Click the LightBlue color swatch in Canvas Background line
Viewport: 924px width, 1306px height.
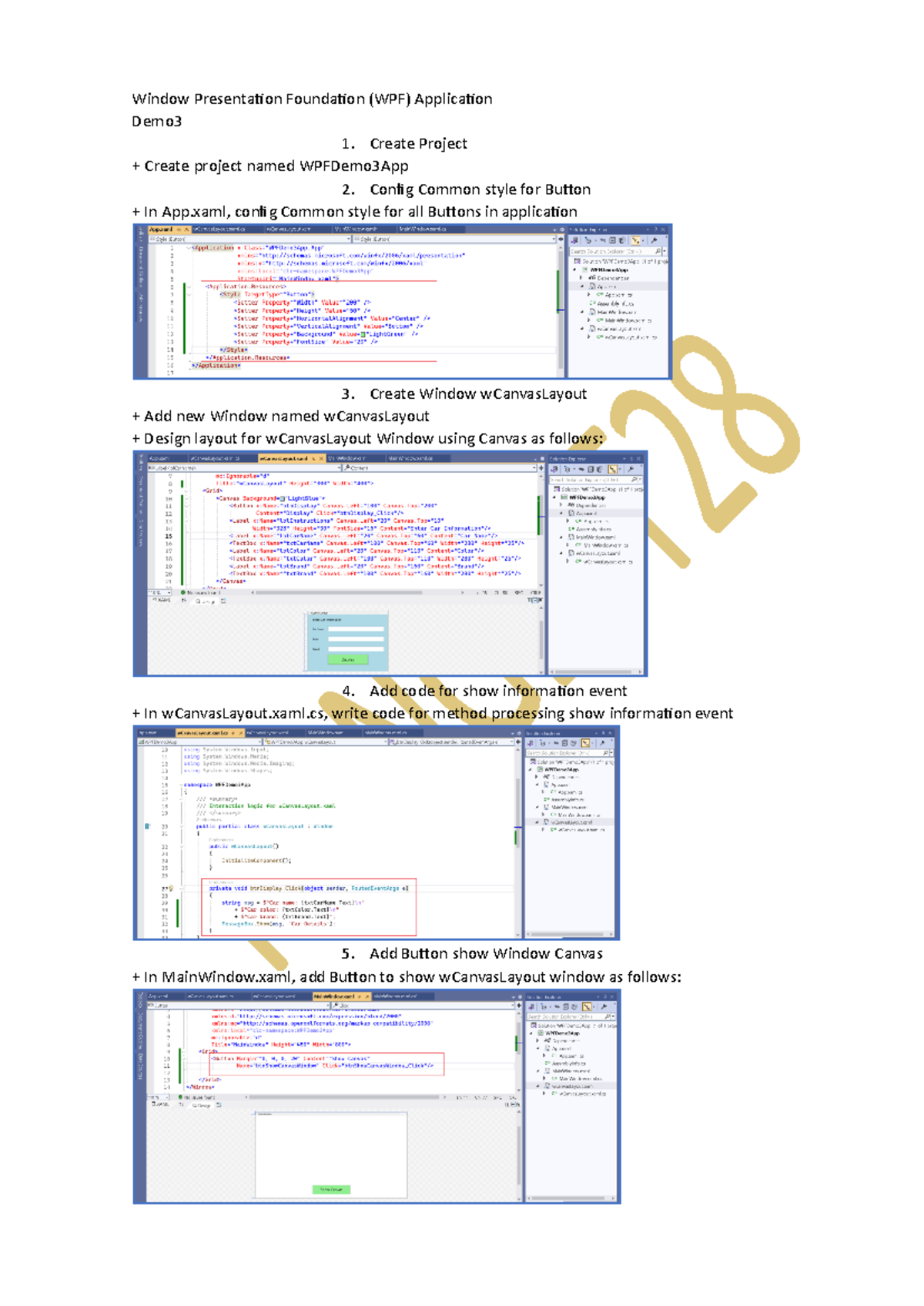(x=282, y=498)
